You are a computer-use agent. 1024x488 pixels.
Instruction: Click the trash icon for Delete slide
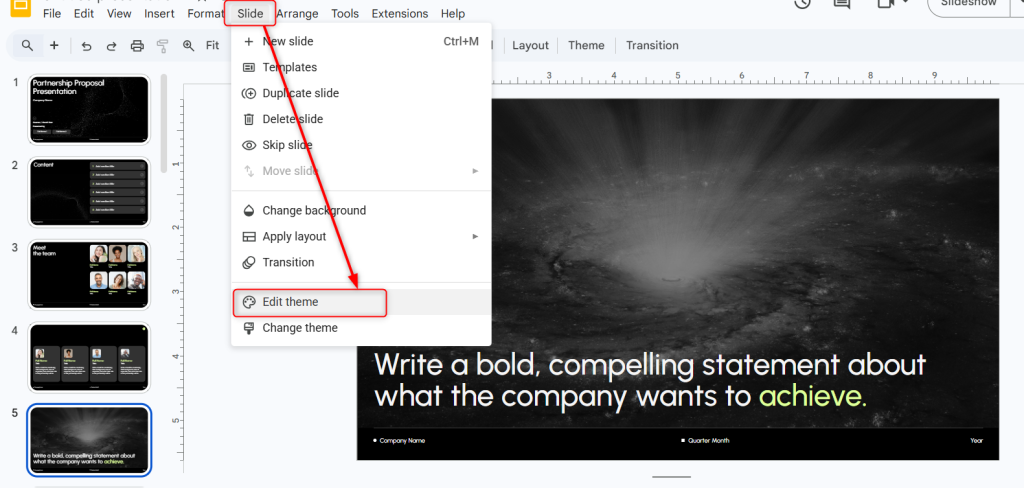[x=249, y=119]
